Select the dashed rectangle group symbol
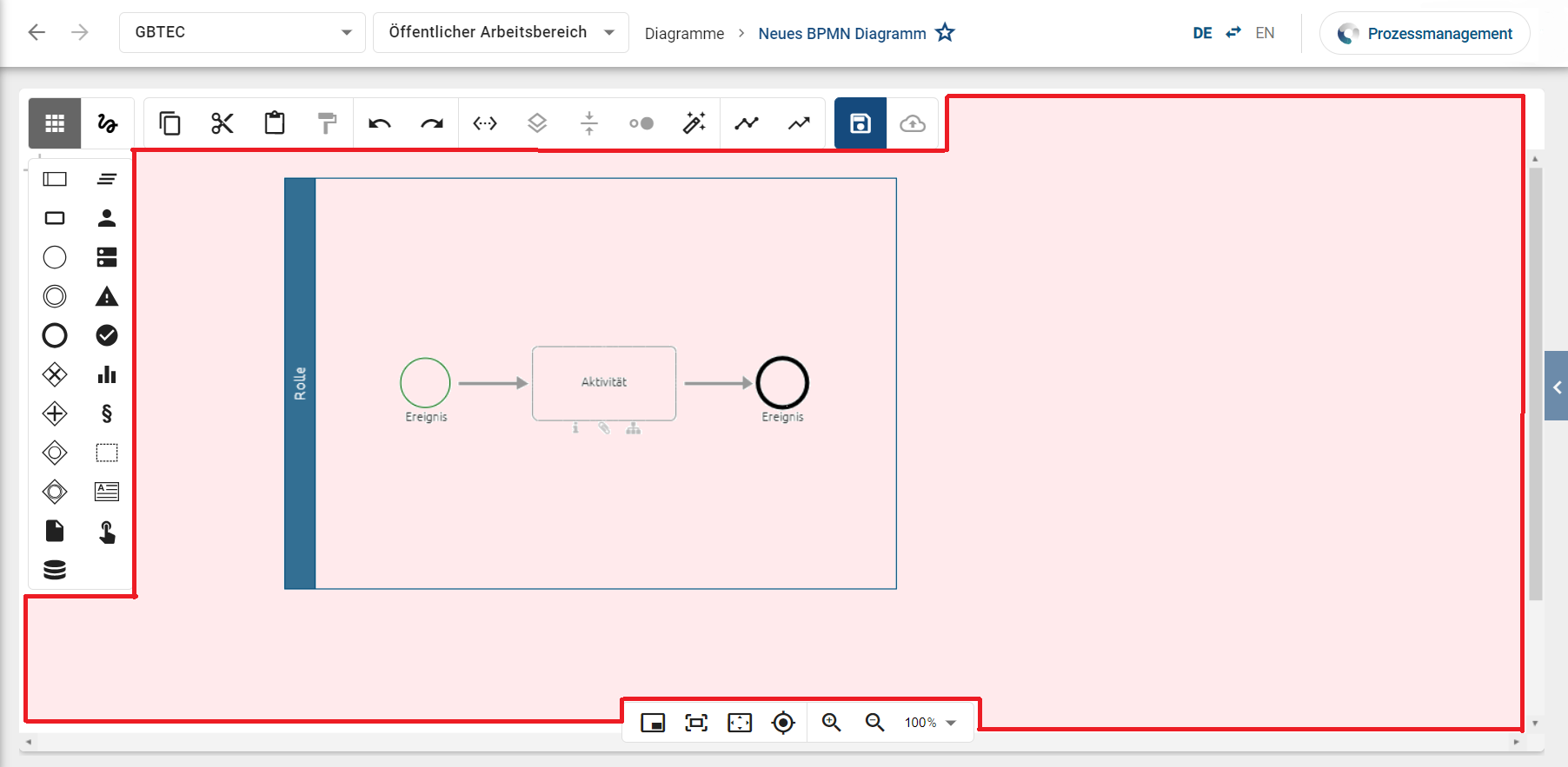This screenshot has height=767, width=1568. [x=107, y=453]
